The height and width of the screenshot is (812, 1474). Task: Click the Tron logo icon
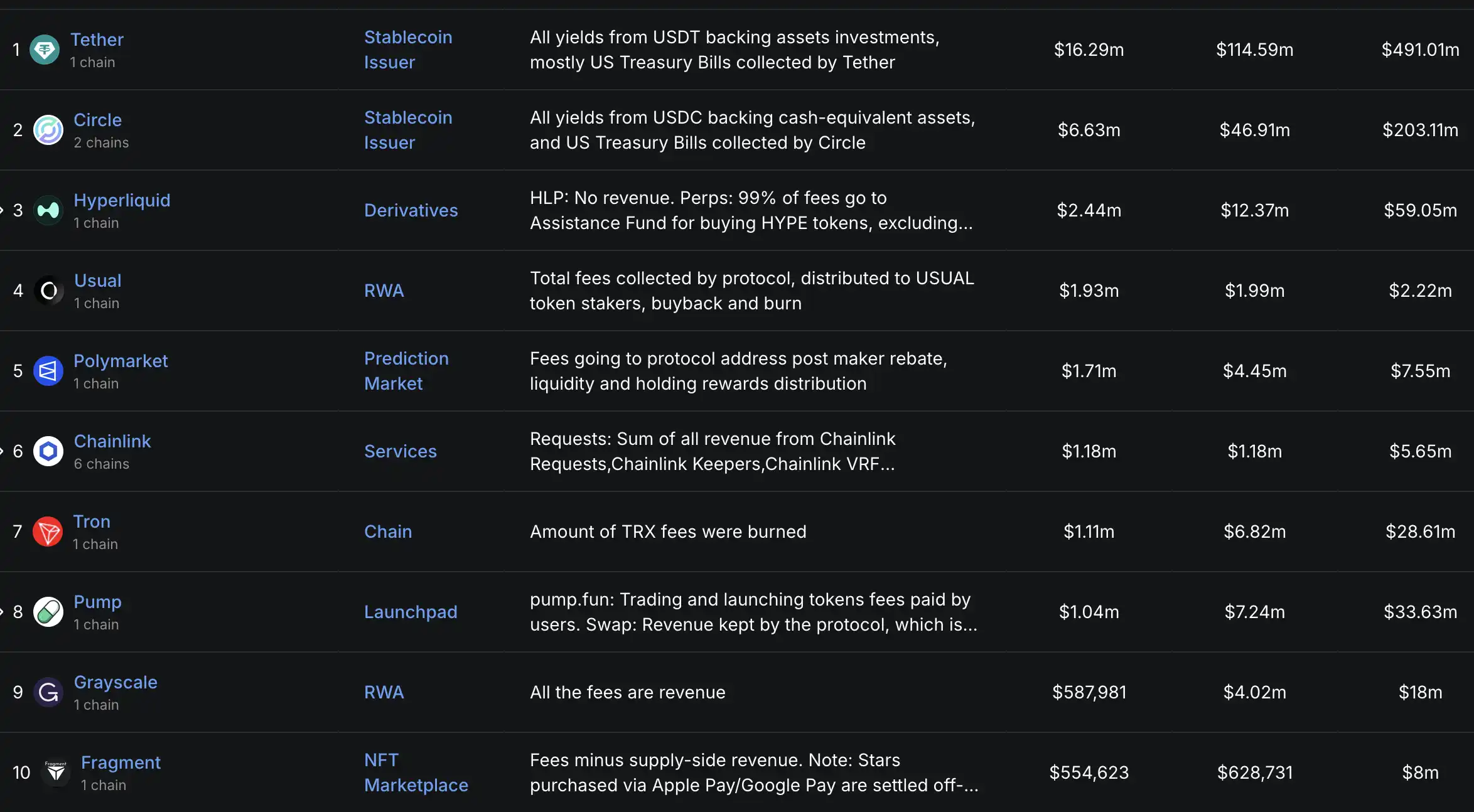point(48,531)
